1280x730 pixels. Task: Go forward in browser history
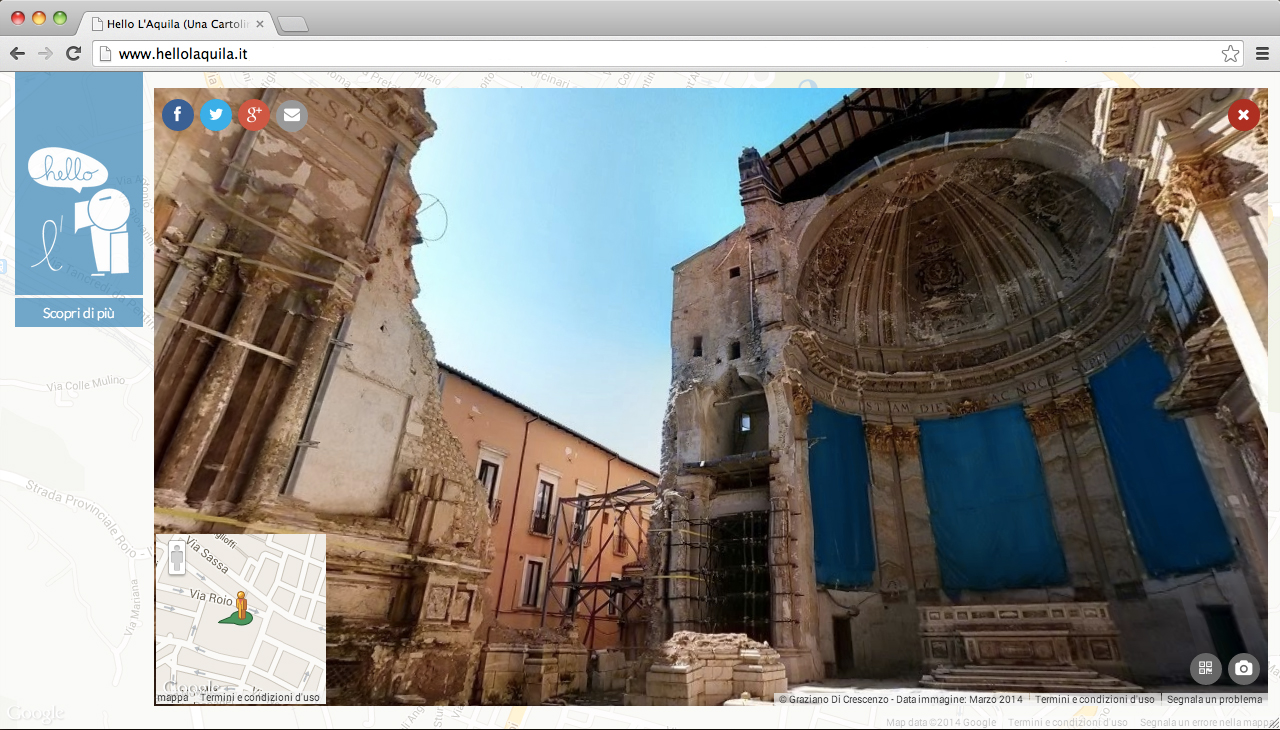click(45, 53)
